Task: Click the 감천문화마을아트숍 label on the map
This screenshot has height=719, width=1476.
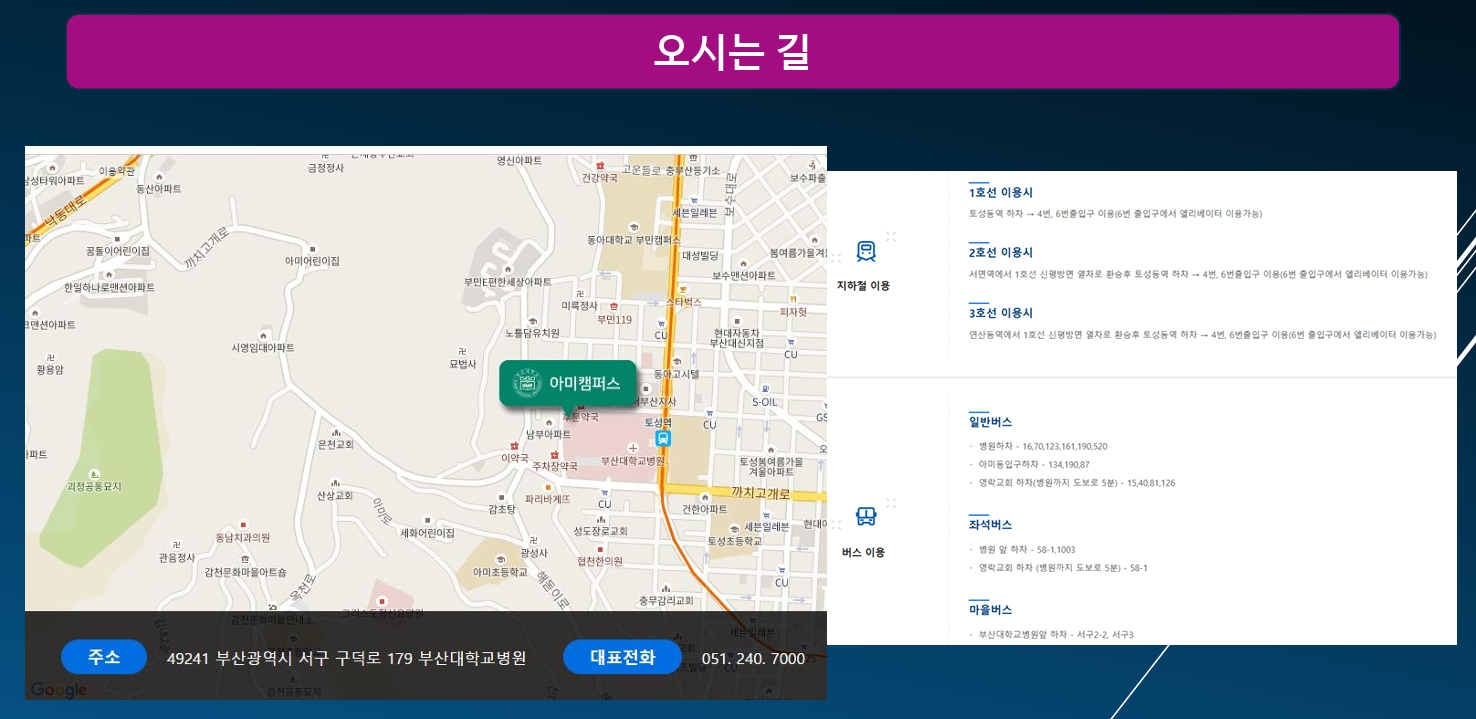Action: 245,572
